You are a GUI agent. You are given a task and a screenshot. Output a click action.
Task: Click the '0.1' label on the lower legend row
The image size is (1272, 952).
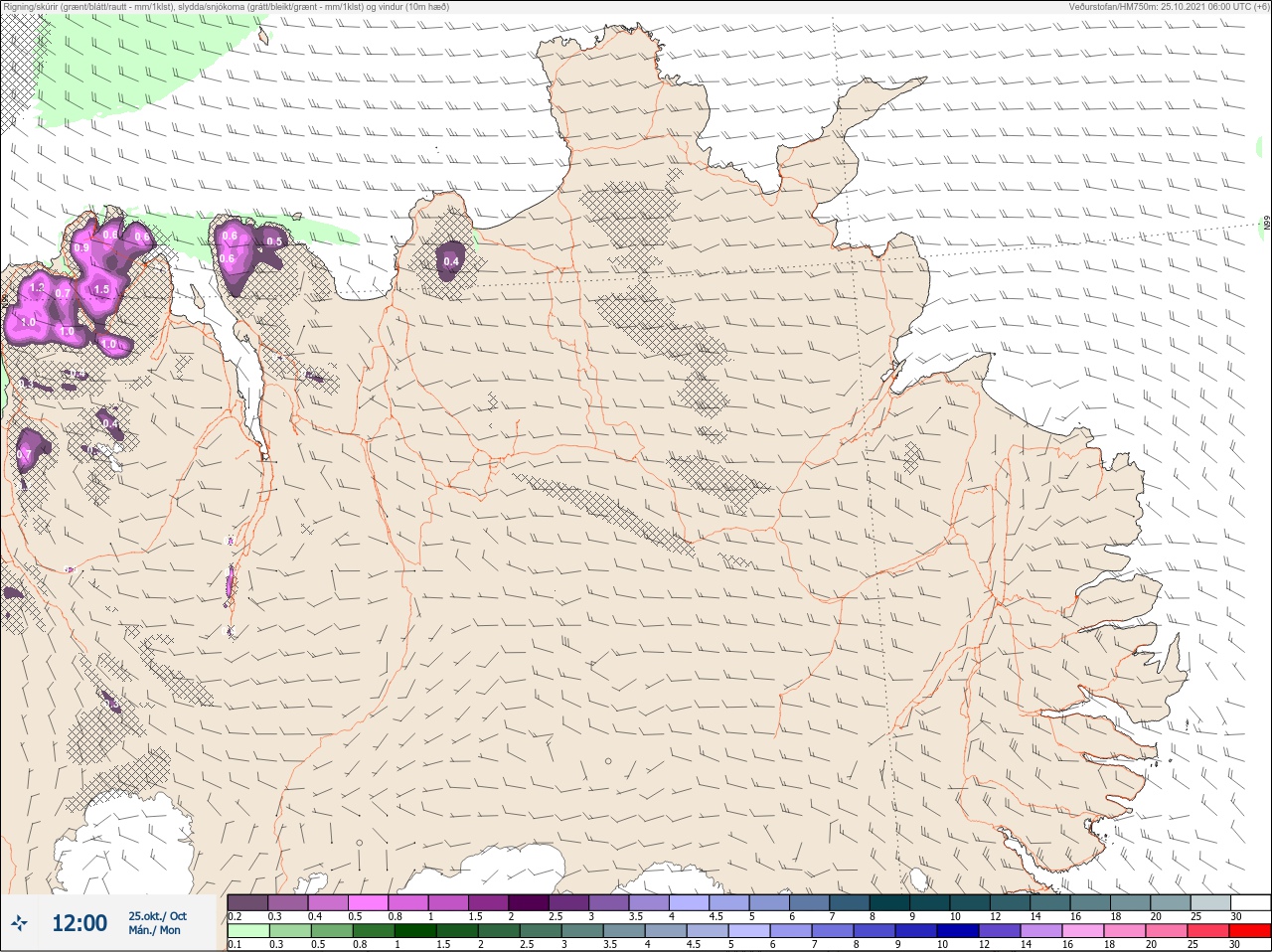click(235, 945)
